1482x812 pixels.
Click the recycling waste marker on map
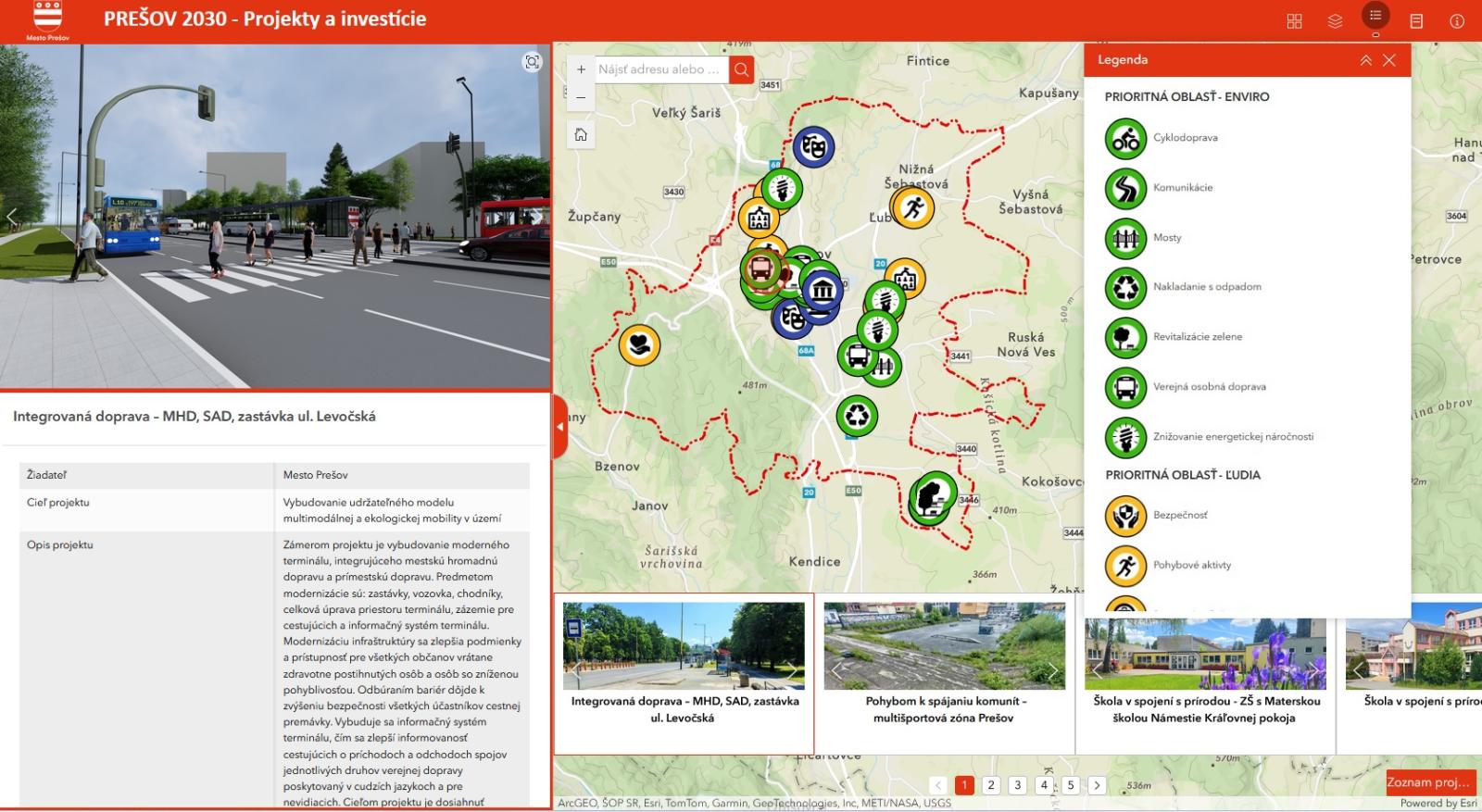(857, 416)
